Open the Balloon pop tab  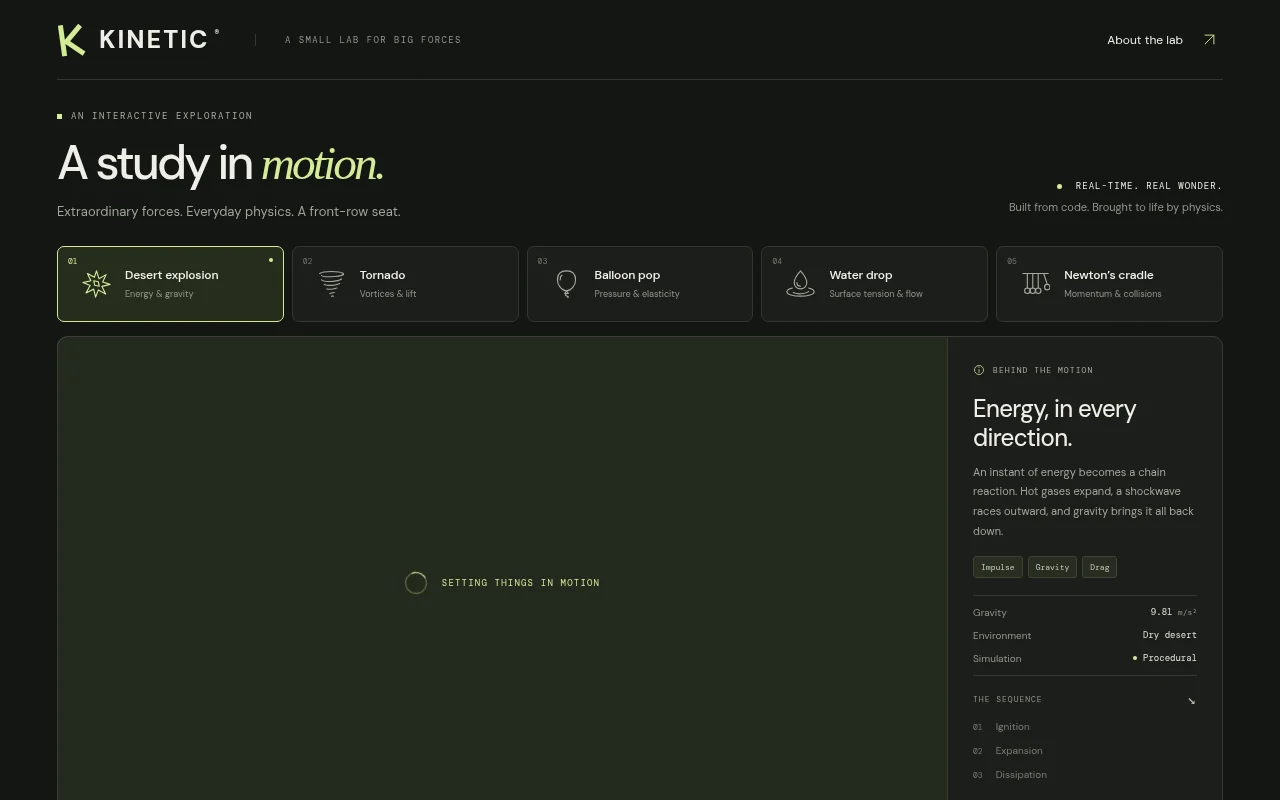point(640,284)
